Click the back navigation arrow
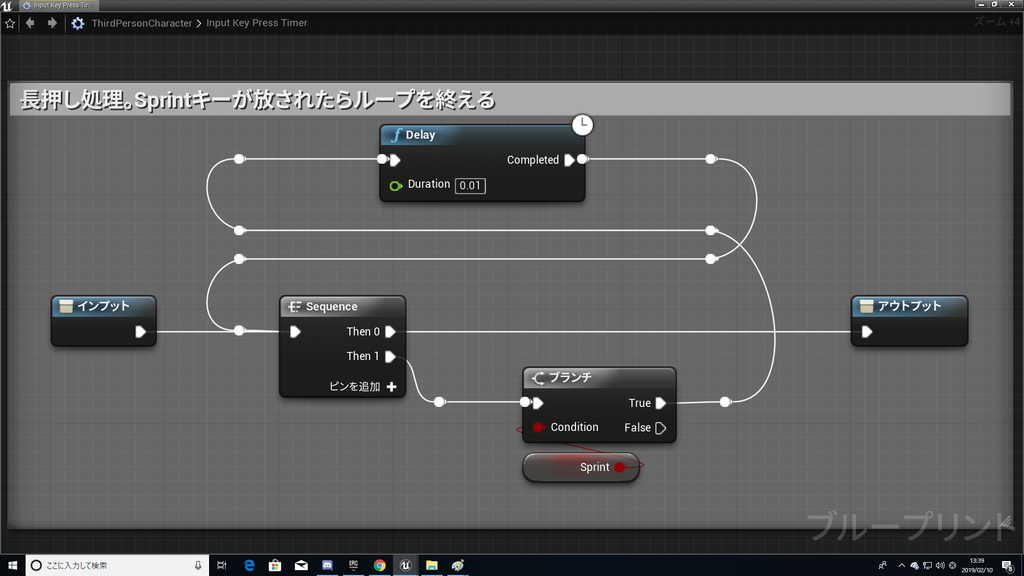This screenshot has width=1024, height=576. (30, 22)
